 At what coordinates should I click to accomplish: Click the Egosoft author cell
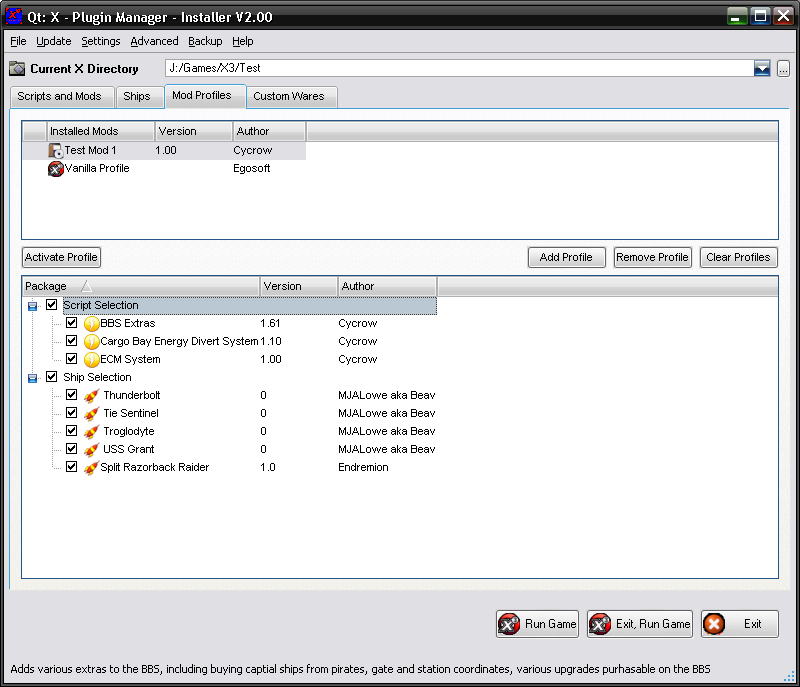(252, 168)
